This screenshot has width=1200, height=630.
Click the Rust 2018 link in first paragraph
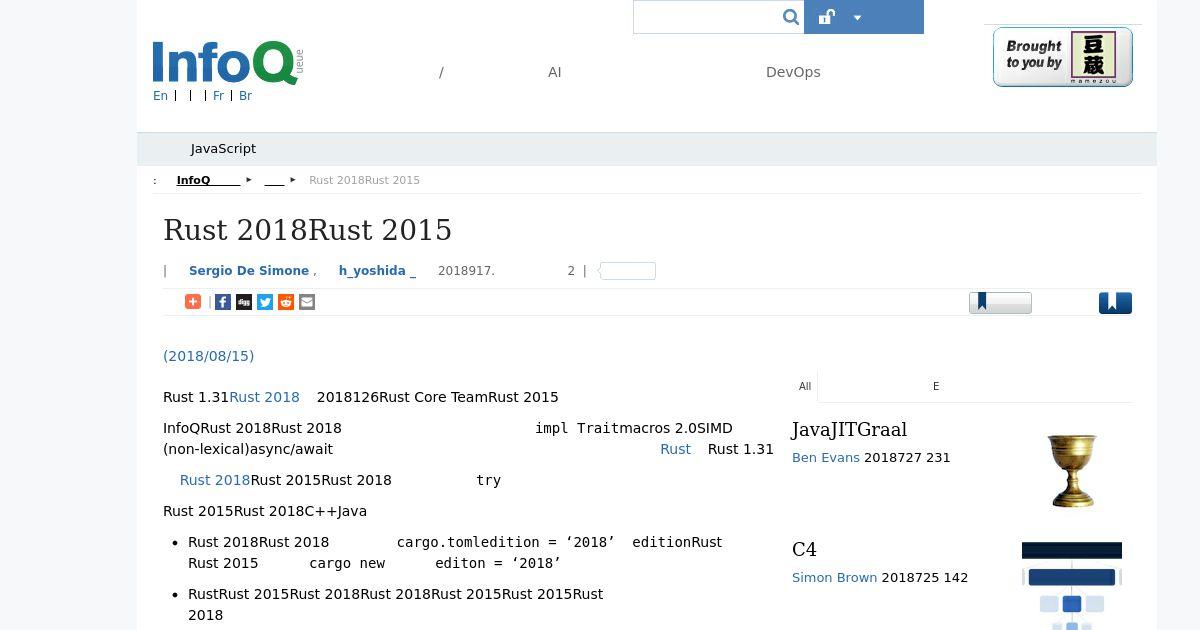pyautogui.click(x=264, y=397)
